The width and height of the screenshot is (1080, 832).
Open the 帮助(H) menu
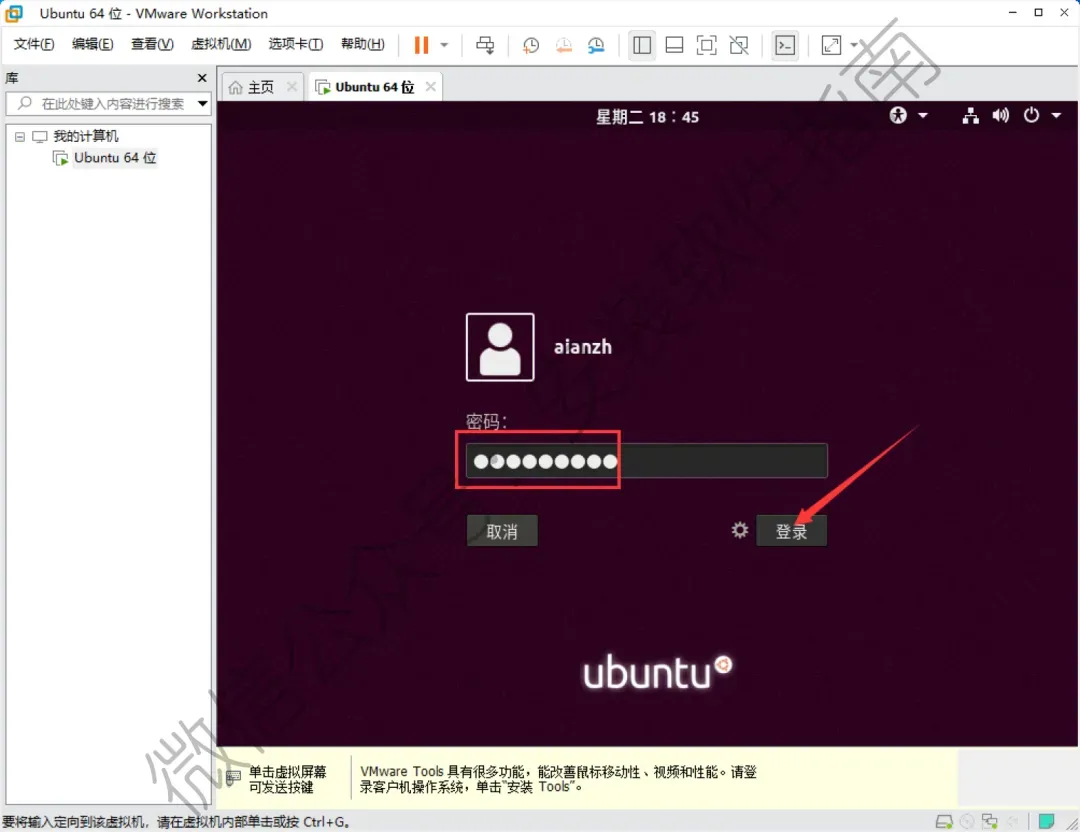click(x=363, y=44)
